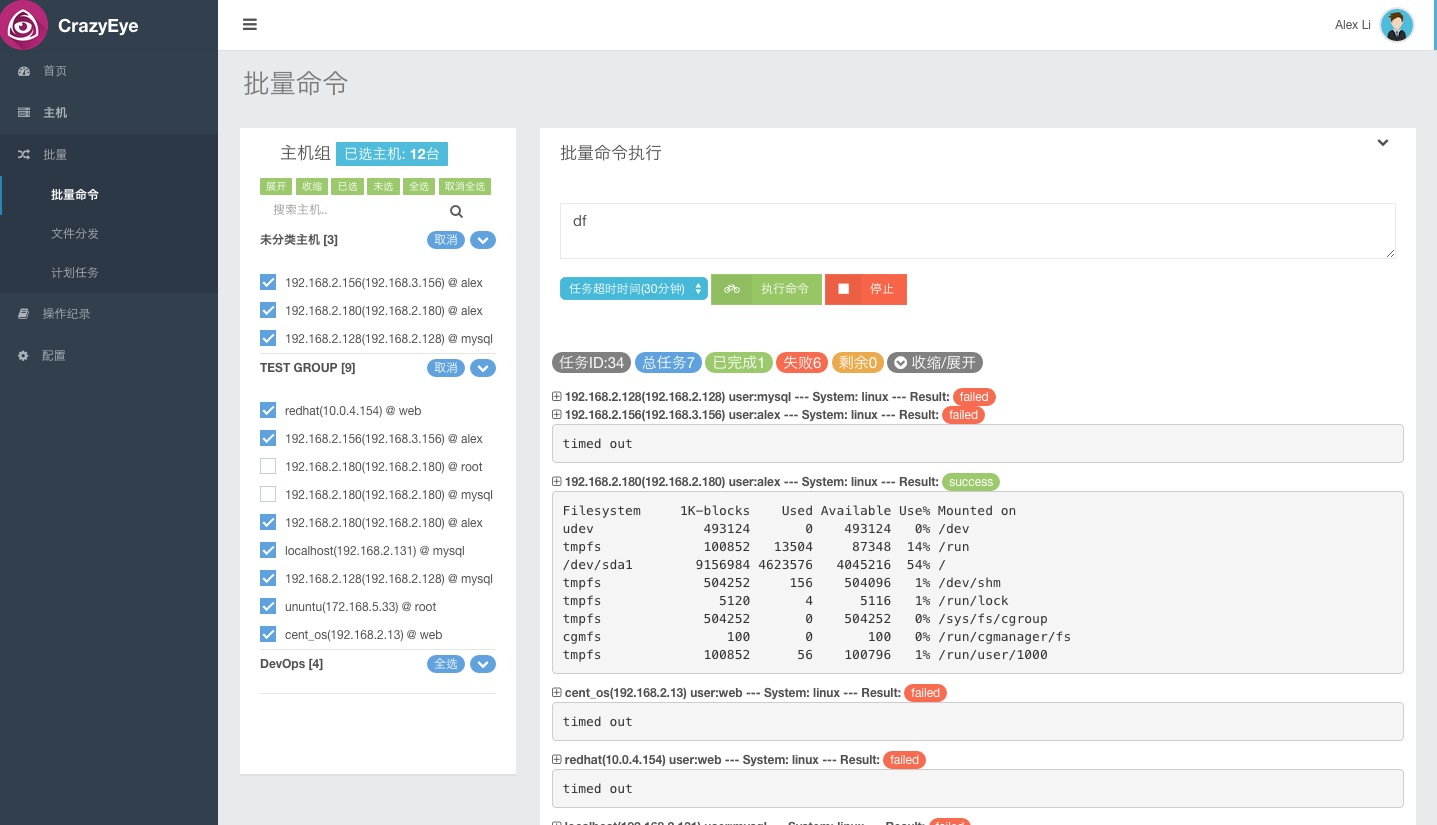Click the CrazyEye eye logo
Viewport: 1437px width, 825px height.
(24, 25)
